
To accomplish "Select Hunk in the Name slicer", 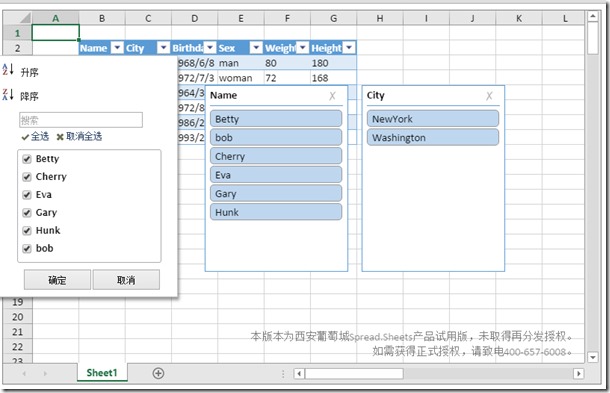I will (x=276, y=212).
